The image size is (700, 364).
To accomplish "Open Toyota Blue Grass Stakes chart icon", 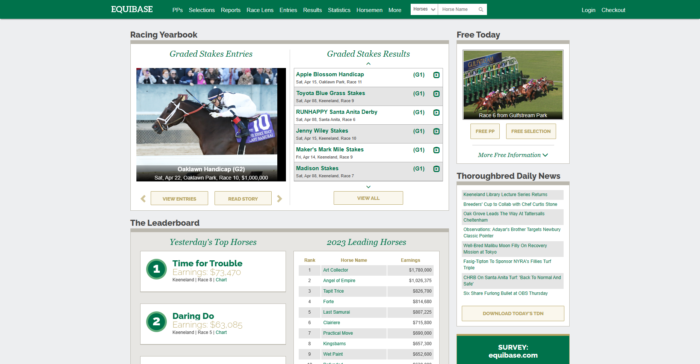I will tap(436, 94).
